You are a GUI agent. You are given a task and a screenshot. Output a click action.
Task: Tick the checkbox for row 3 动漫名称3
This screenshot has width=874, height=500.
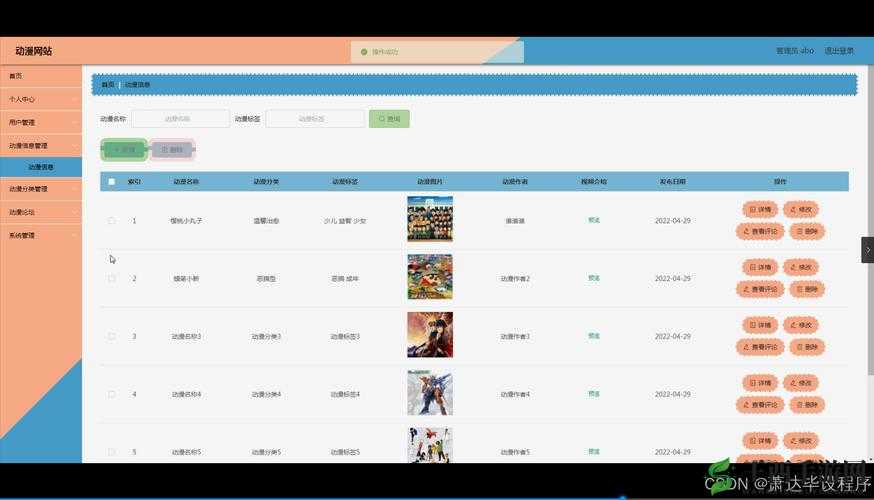coord(111,337)
